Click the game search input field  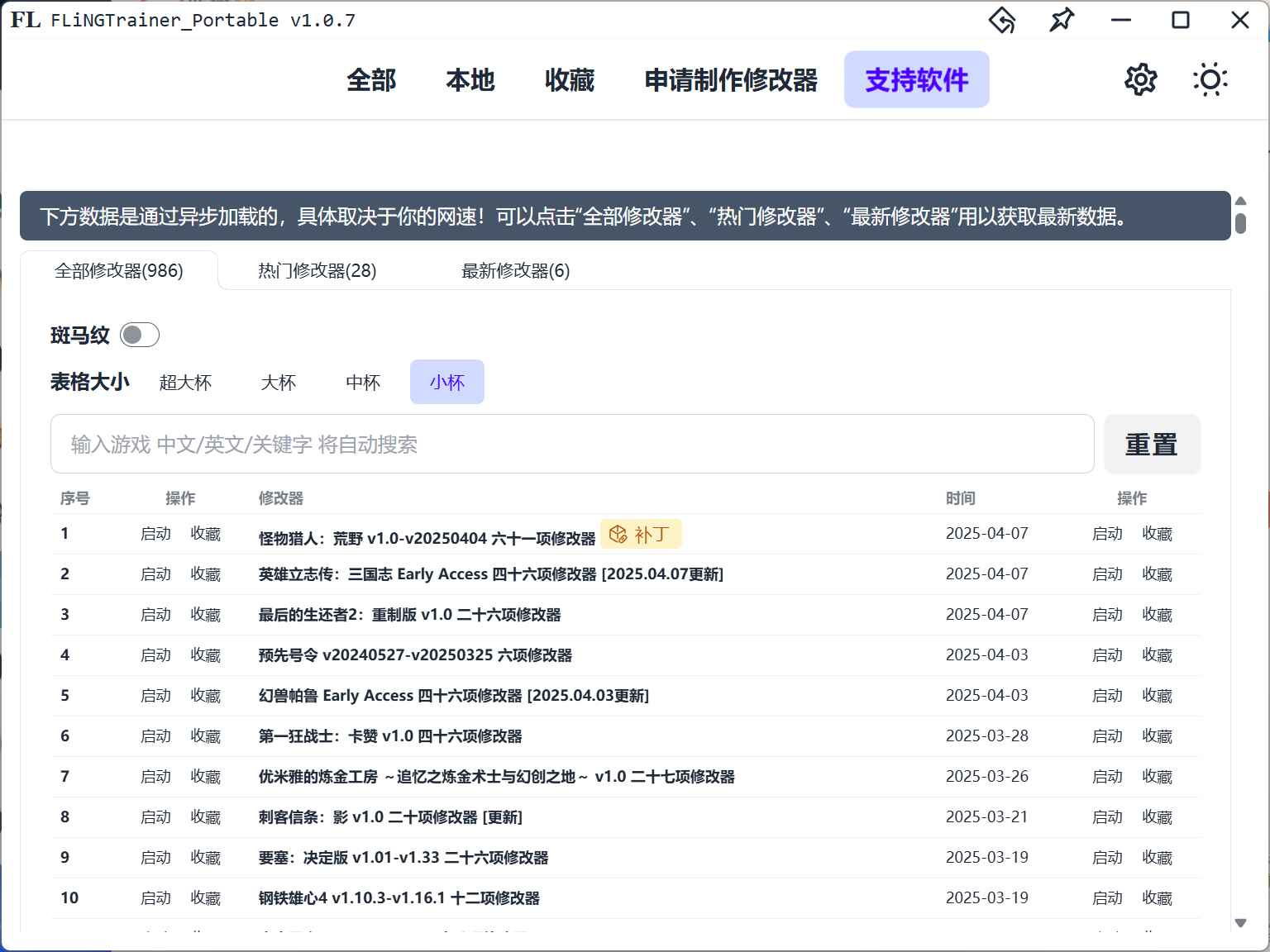[x=573, y=444]
